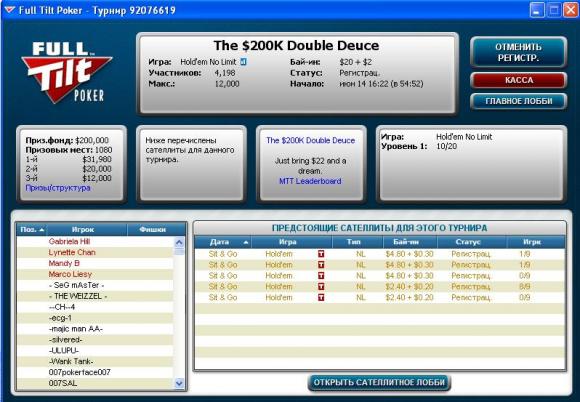
Task: Click the red T icon in third satellite row
Action: (x=321, y=276)
